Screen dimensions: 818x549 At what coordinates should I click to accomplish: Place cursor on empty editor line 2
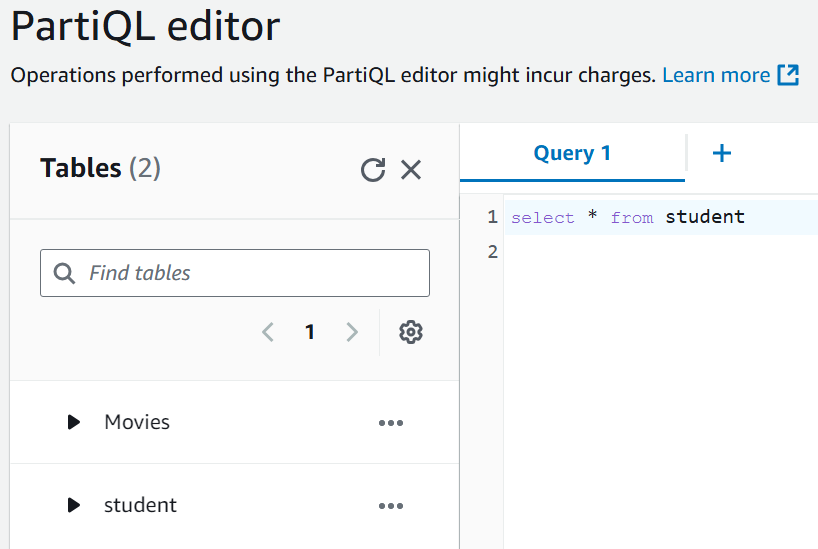650,252
